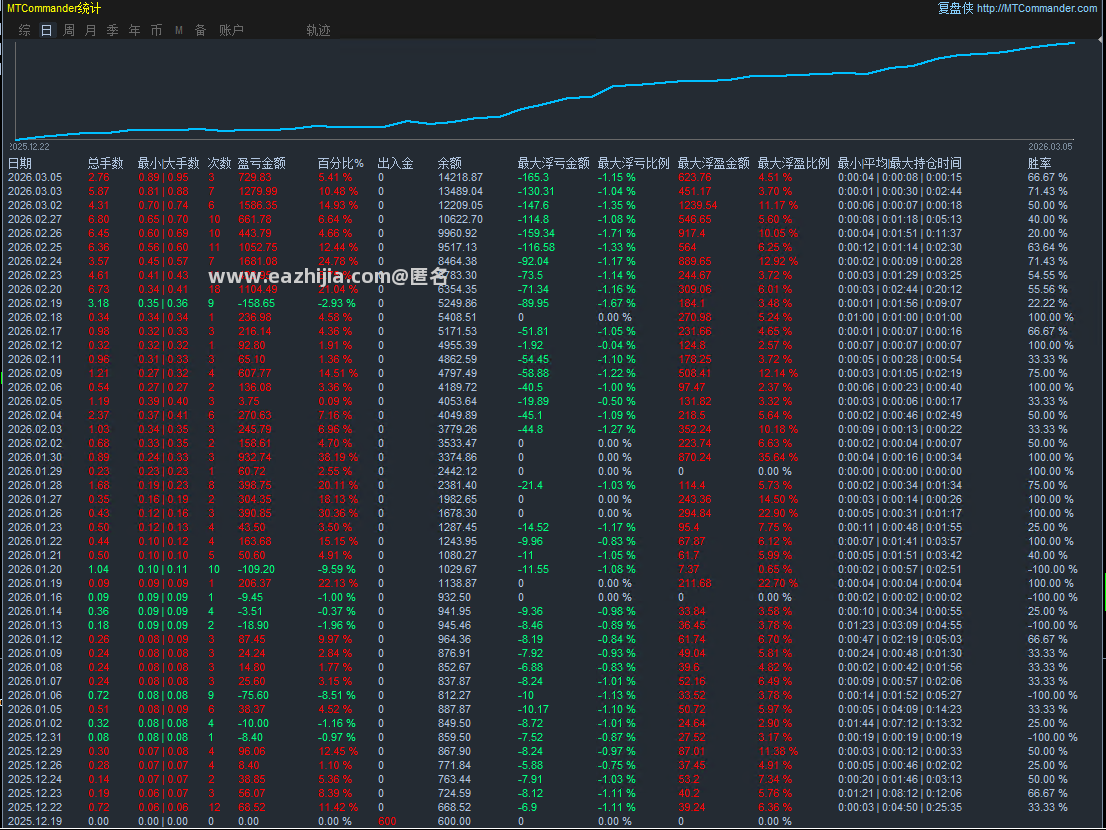Click balance value 14218.87
Image resolution: width=1106 pixels, height=830 pixels.
(460, 178)
